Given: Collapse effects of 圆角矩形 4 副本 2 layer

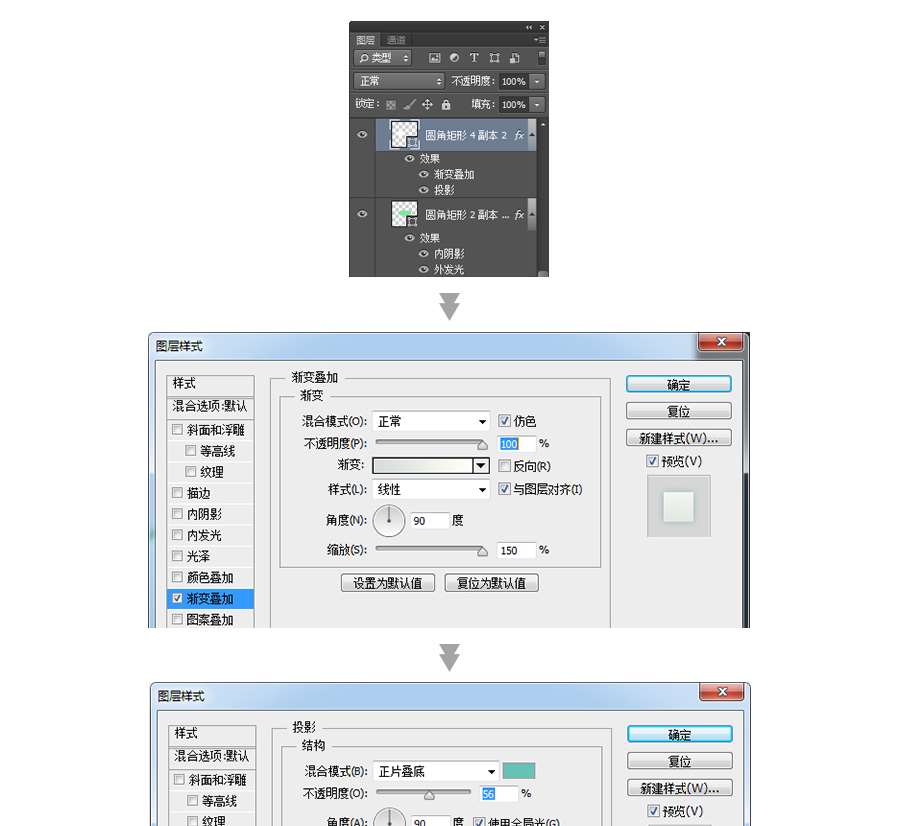Looking at the screenshot, I should [x=532, y=134].
